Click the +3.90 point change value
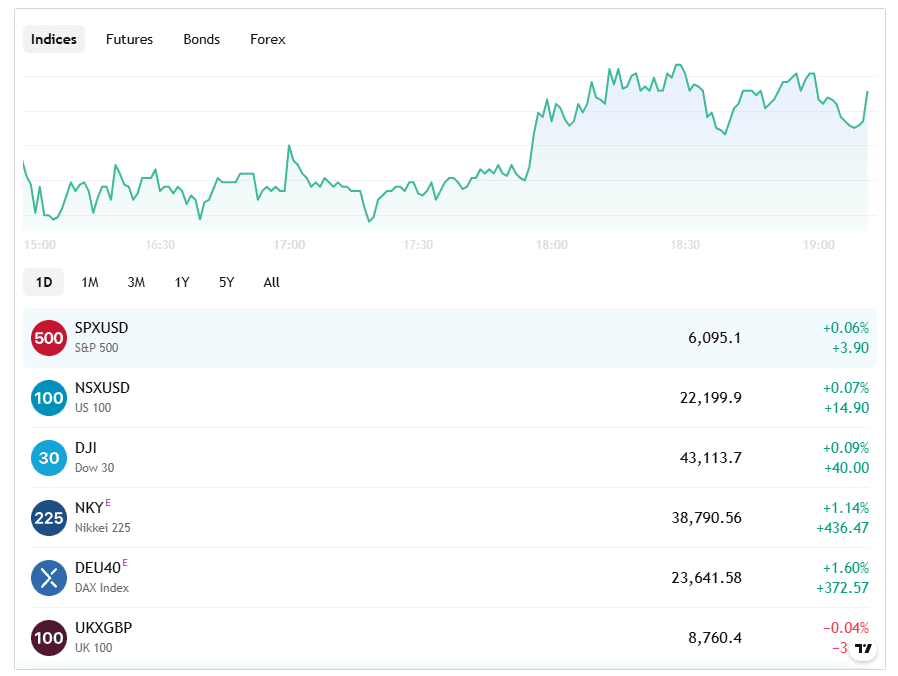Image resolution: width=898 pixels, height=676 pixels. click(850, 348)
